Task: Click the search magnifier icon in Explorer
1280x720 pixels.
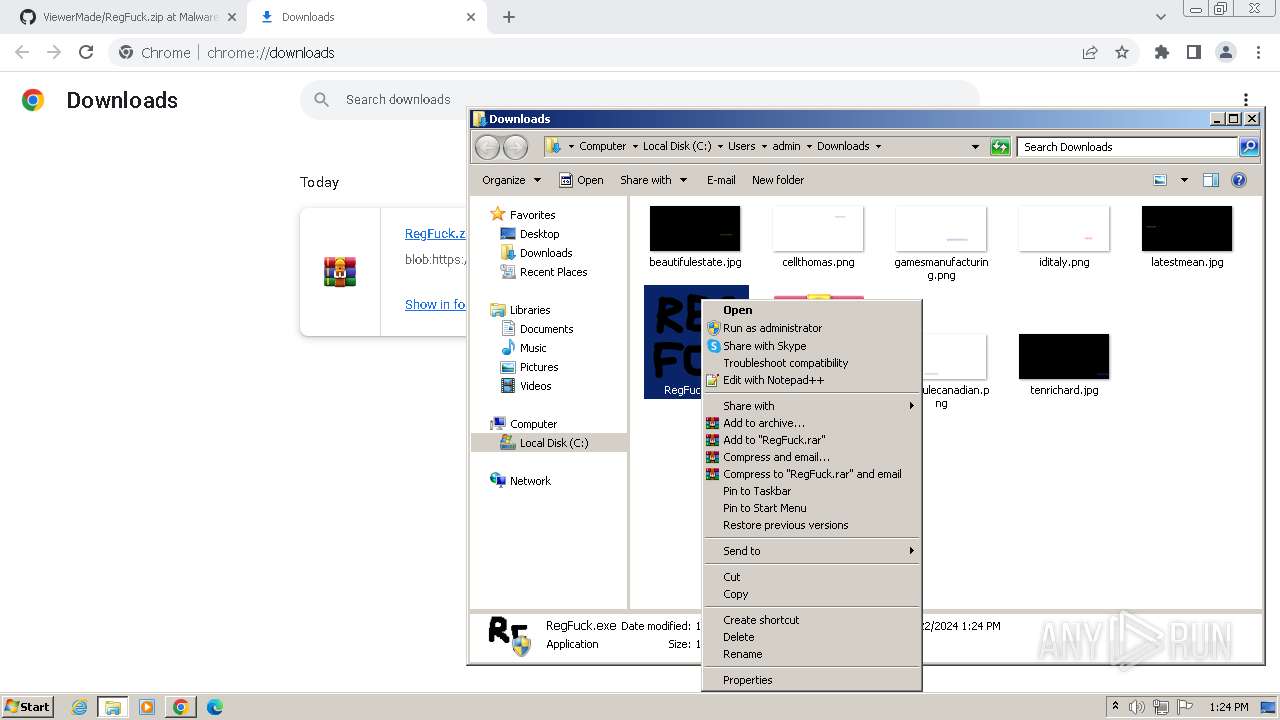Action: [x=1249, y=147]
